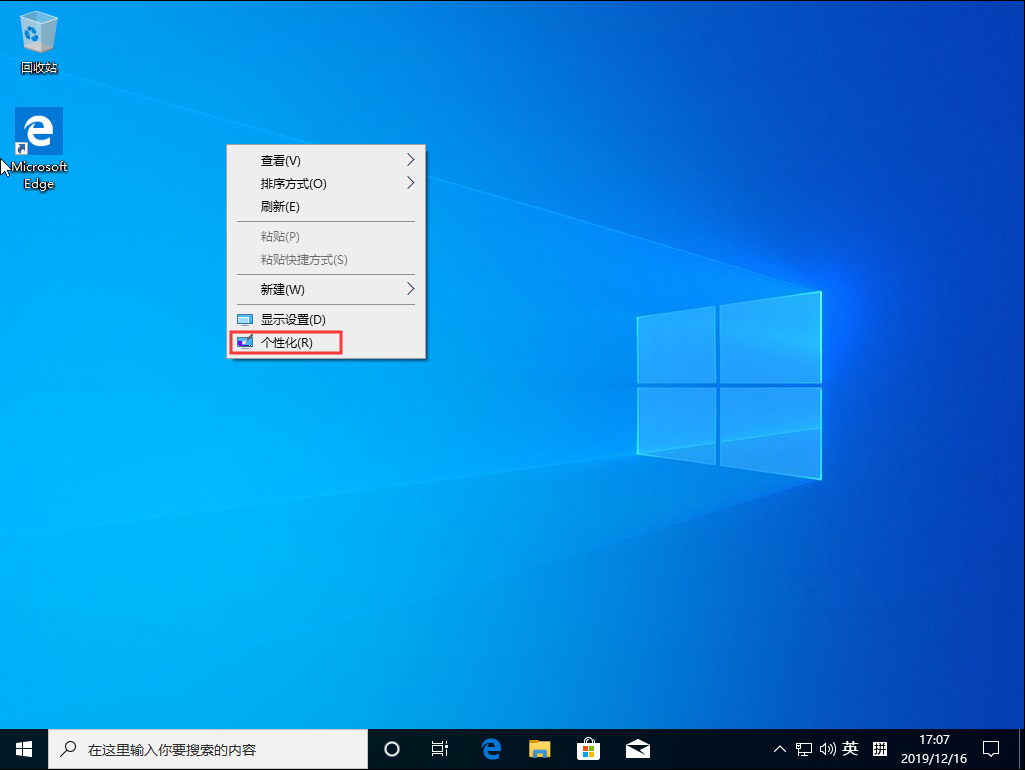Click the network icon in system tray
The height and width of the screenshot is (770, 1025).
804,748
